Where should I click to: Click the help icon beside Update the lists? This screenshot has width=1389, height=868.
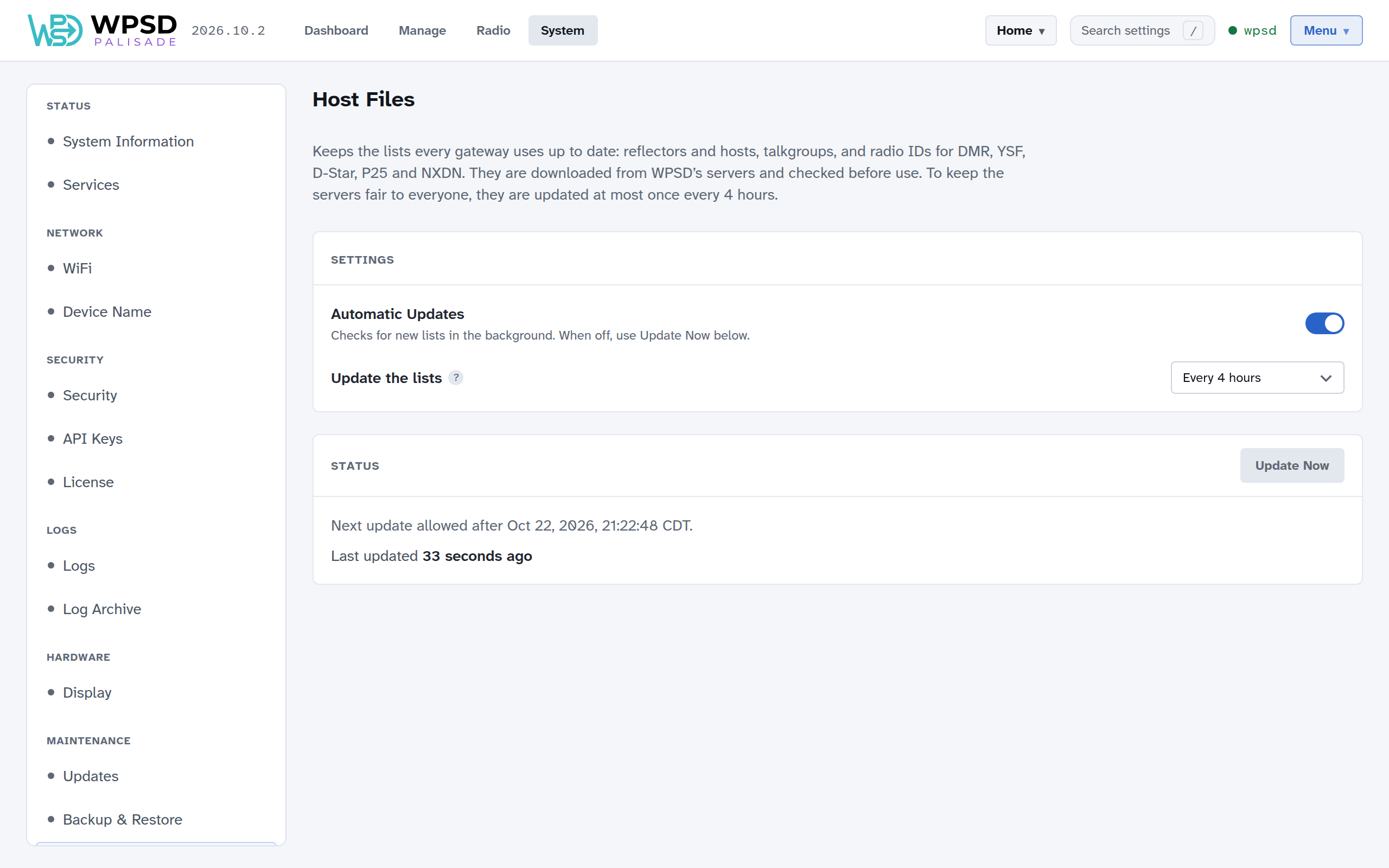point(456,378)
